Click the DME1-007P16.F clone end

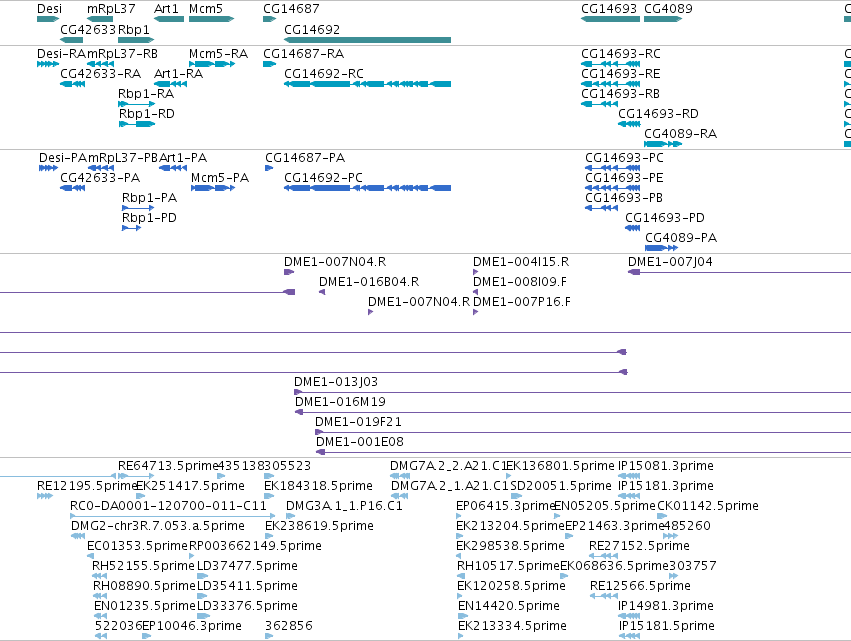pos(475,312)
